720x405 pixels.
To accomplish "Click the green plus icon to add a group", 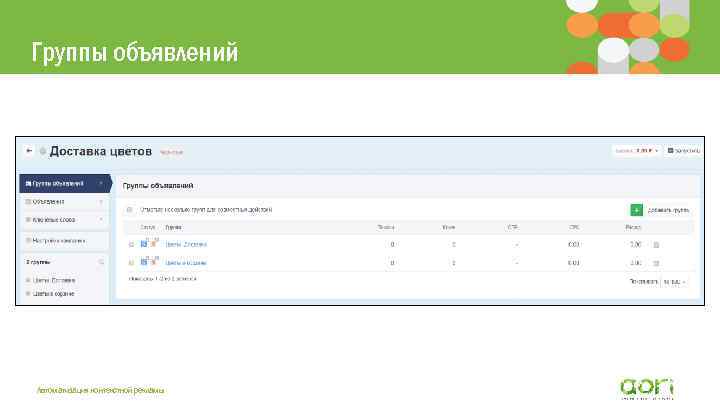I will pyautogui.click(x=636, y=210).
